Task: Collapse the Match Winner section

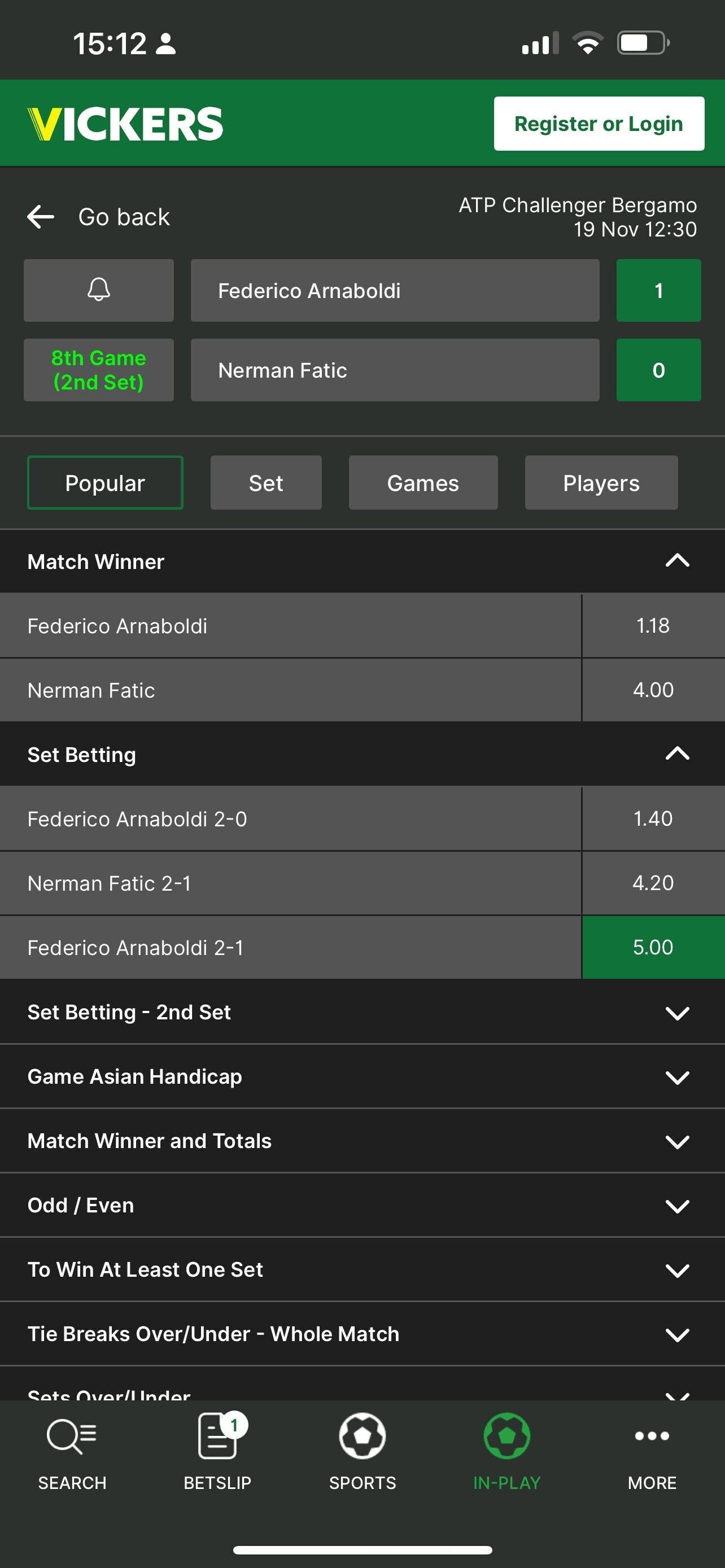Action: pyautogui.click(x=677, y=561)
